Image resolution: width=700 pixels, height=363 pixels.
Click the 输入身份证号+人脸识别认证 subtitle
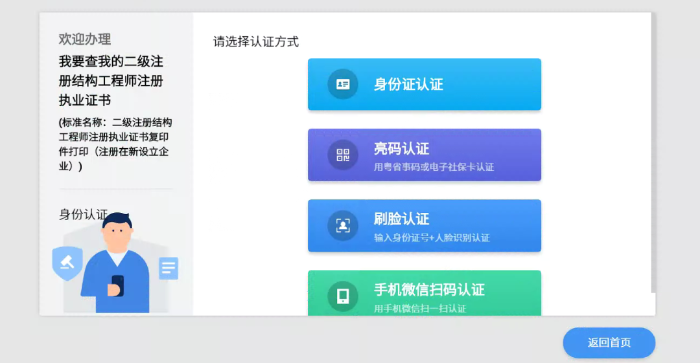432,238
